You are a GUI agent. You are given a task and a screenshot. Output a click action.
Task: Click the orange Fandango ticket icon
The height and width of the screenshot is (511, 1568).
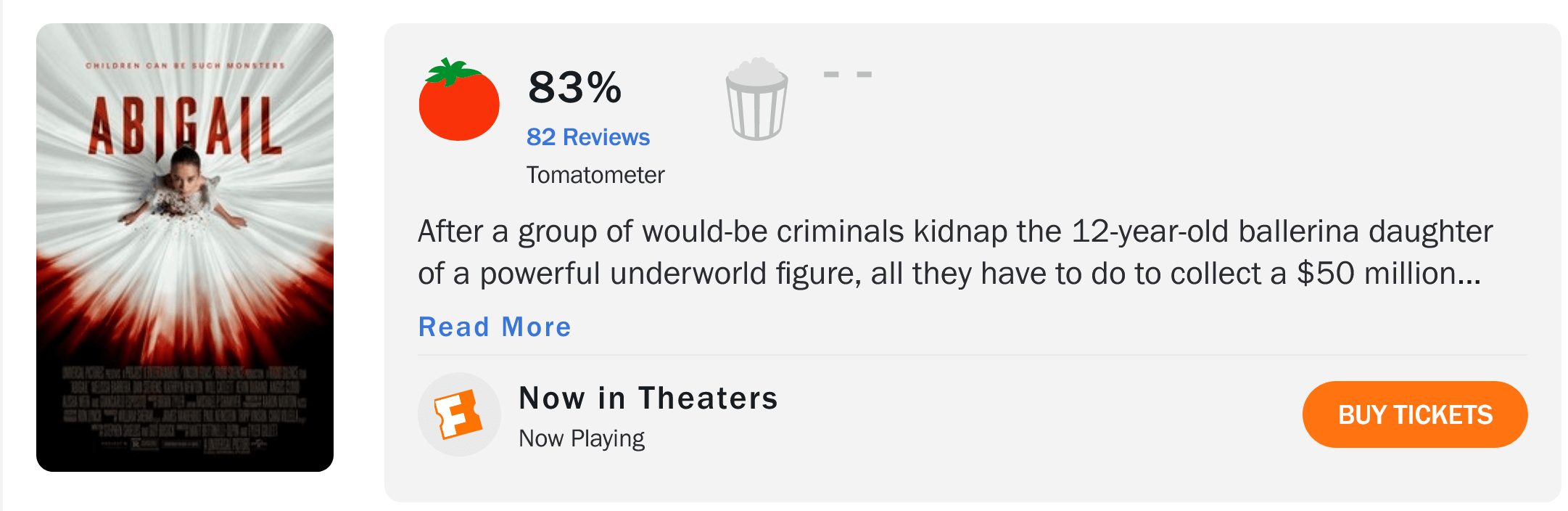459,414
